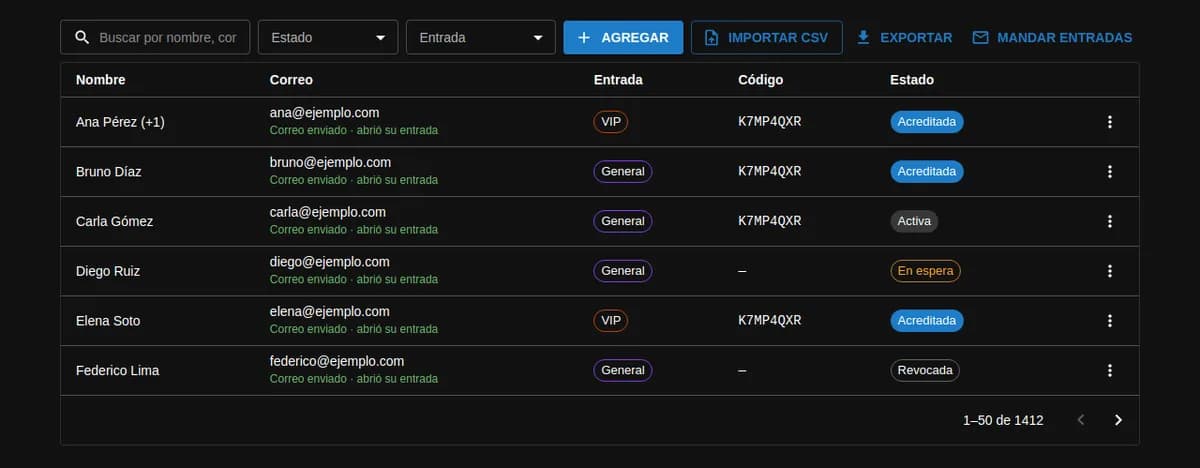Click the VIP chip for Ana Pérez
The image size is (1200, 468).
(611, 122)
